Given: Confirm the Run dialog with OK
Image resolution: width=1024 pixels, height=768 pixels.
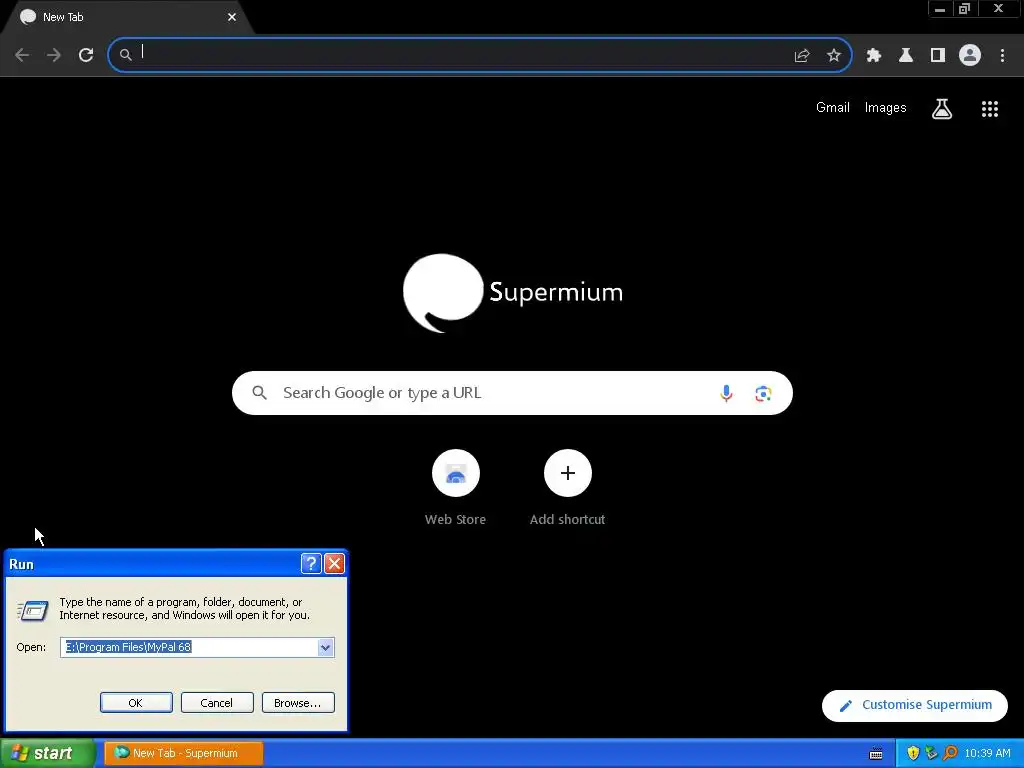Looking at the screenshot, I should (x=136, y=703).
